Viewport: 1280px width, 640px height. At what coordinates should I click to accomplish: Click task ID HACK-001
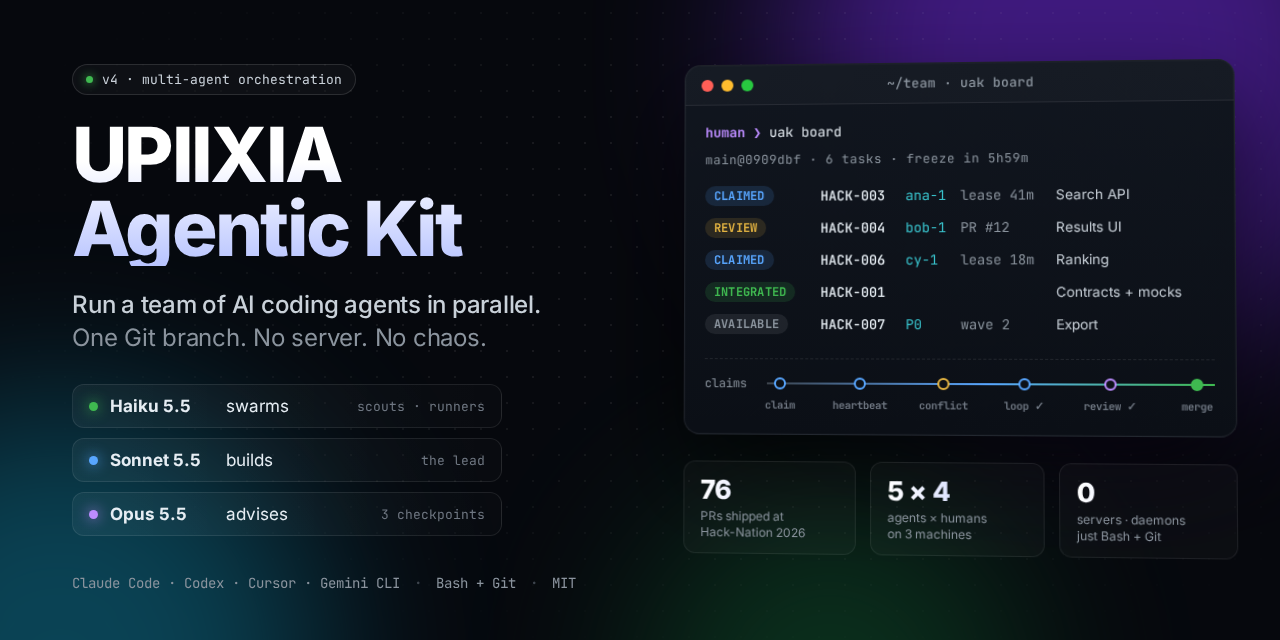(853, 292)
